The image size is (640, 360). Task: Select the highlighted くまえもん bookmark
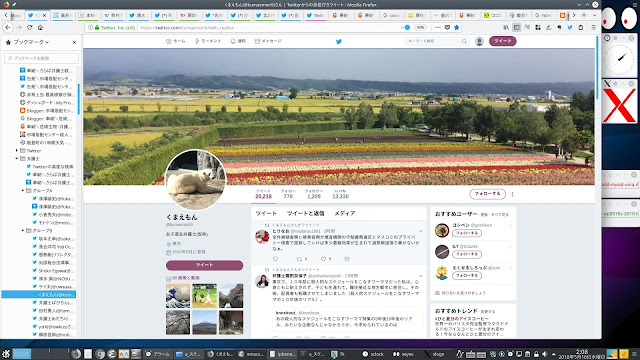click(39, 294)
